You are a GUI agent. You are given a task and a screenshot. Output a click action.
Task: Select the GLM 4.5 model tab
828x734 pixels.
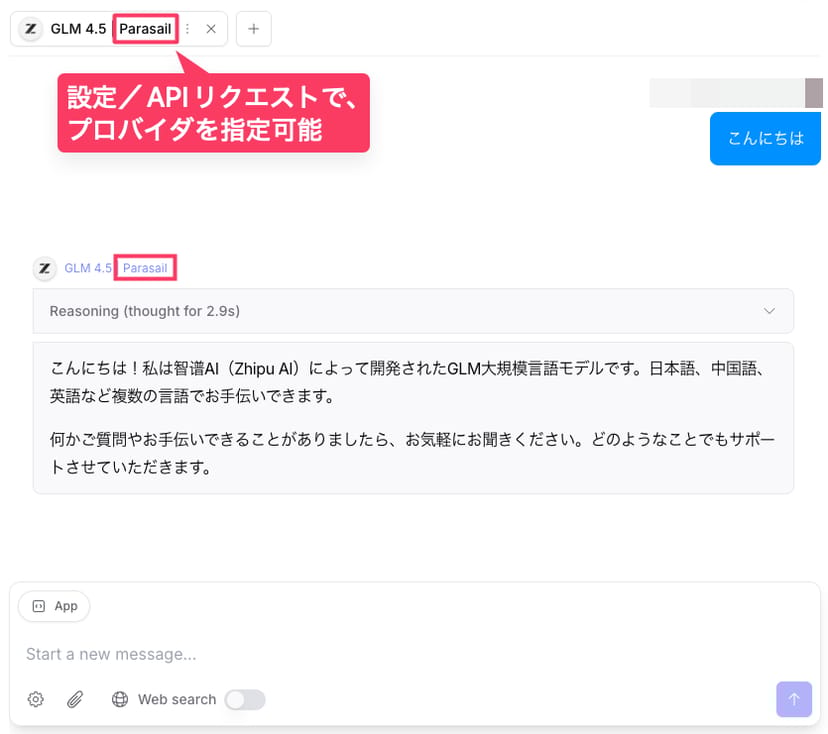pos(78,29)
